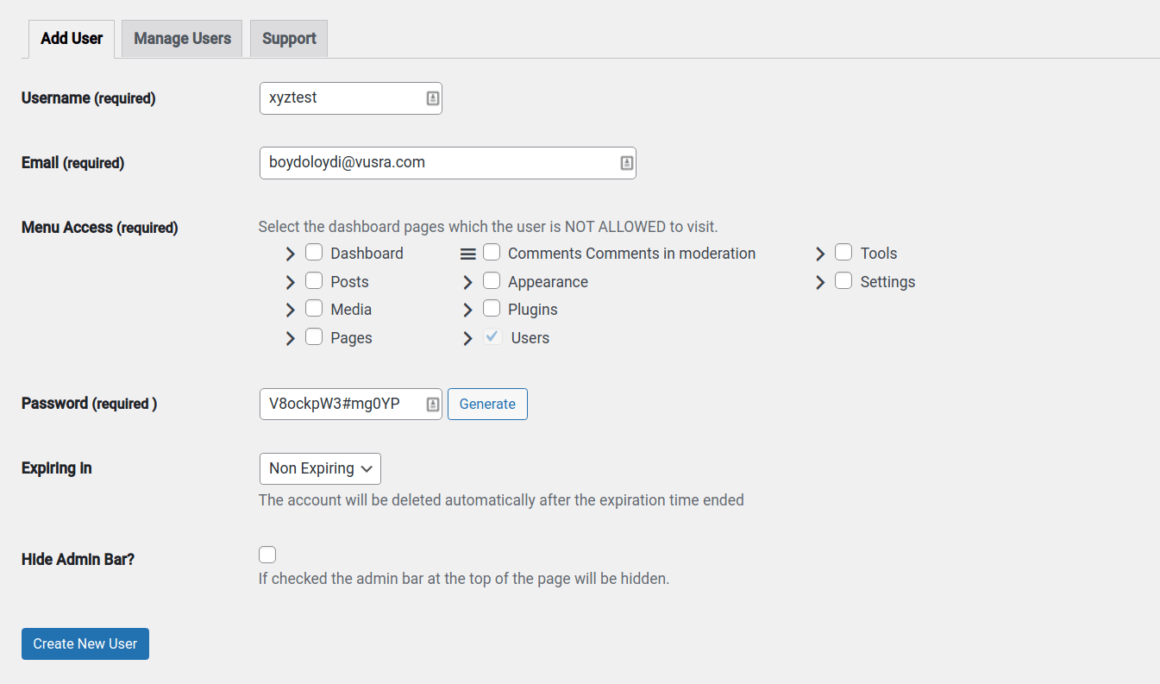Expand the Appearance menu tree
The width and height of the screenshot is (1160, 684).
[x=468, y=281]
